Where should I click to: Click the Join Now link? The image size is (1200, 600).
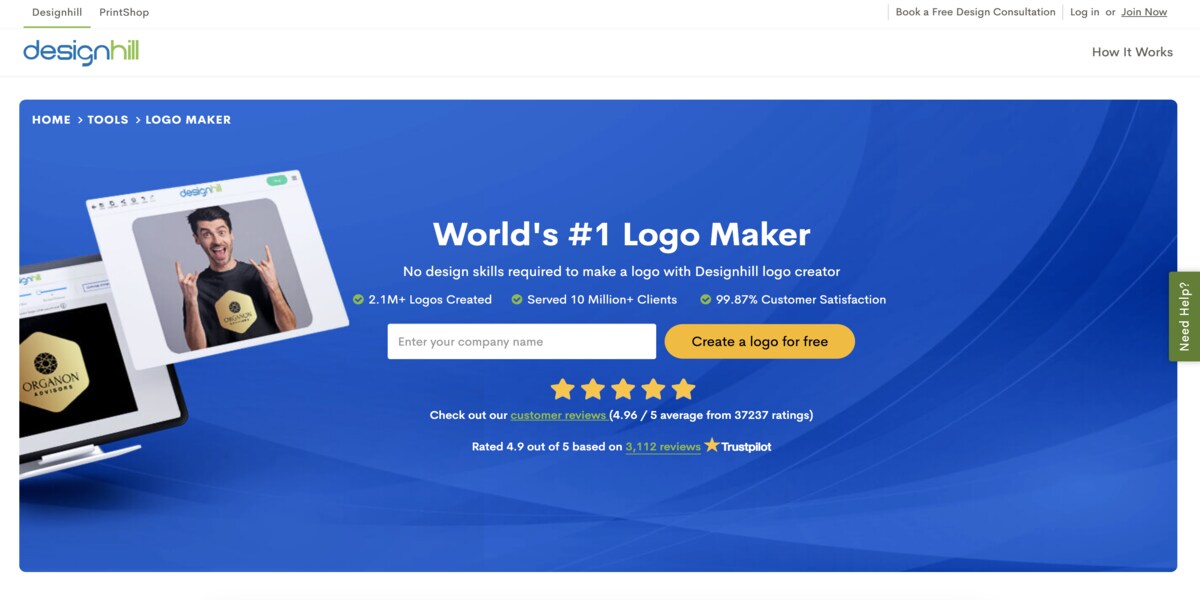tap(1144, 12)
